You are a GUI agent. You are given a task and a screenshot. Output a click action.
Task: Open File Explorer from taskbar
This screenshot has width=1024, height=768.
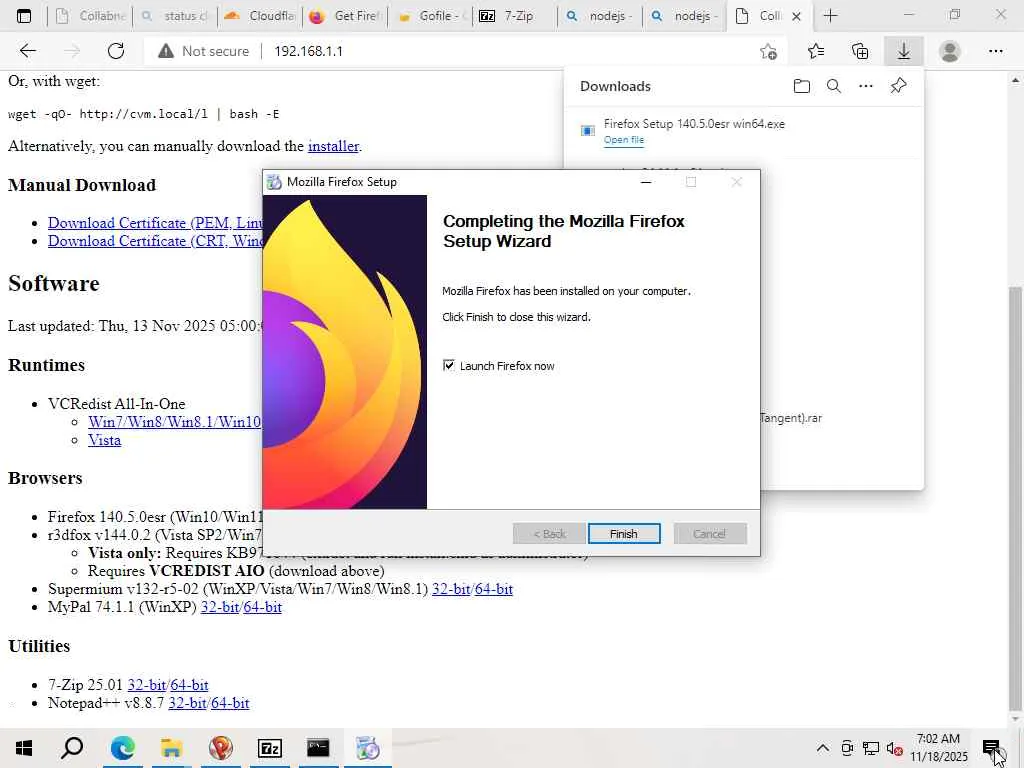171,748
